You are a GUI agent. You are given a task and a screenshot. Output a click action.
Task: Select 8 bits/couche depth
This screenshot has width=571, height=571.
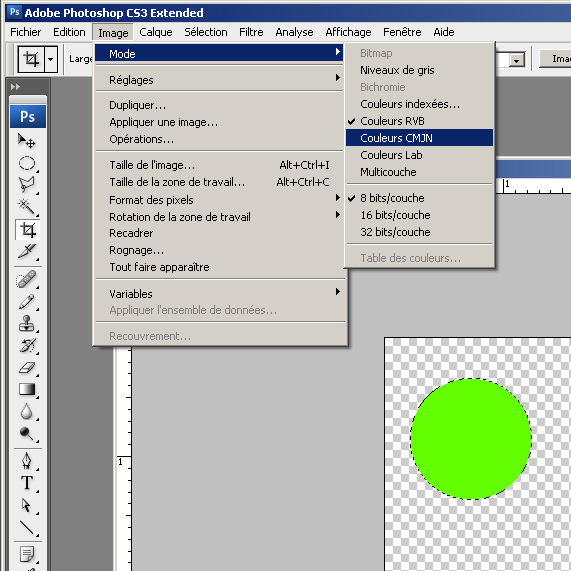tap(419, 198)
